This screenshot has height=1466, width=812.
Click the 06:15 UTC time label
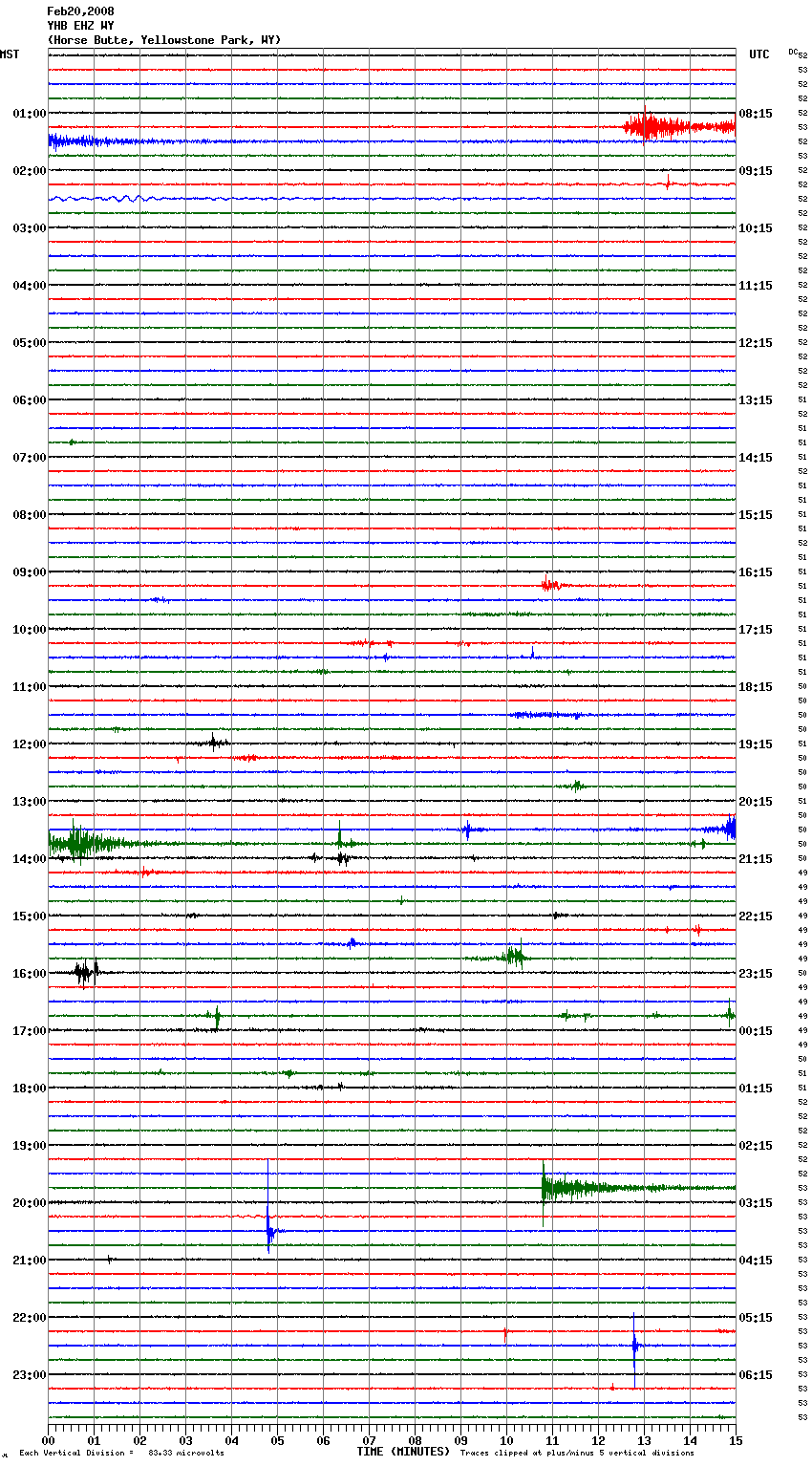point(756,1375)
